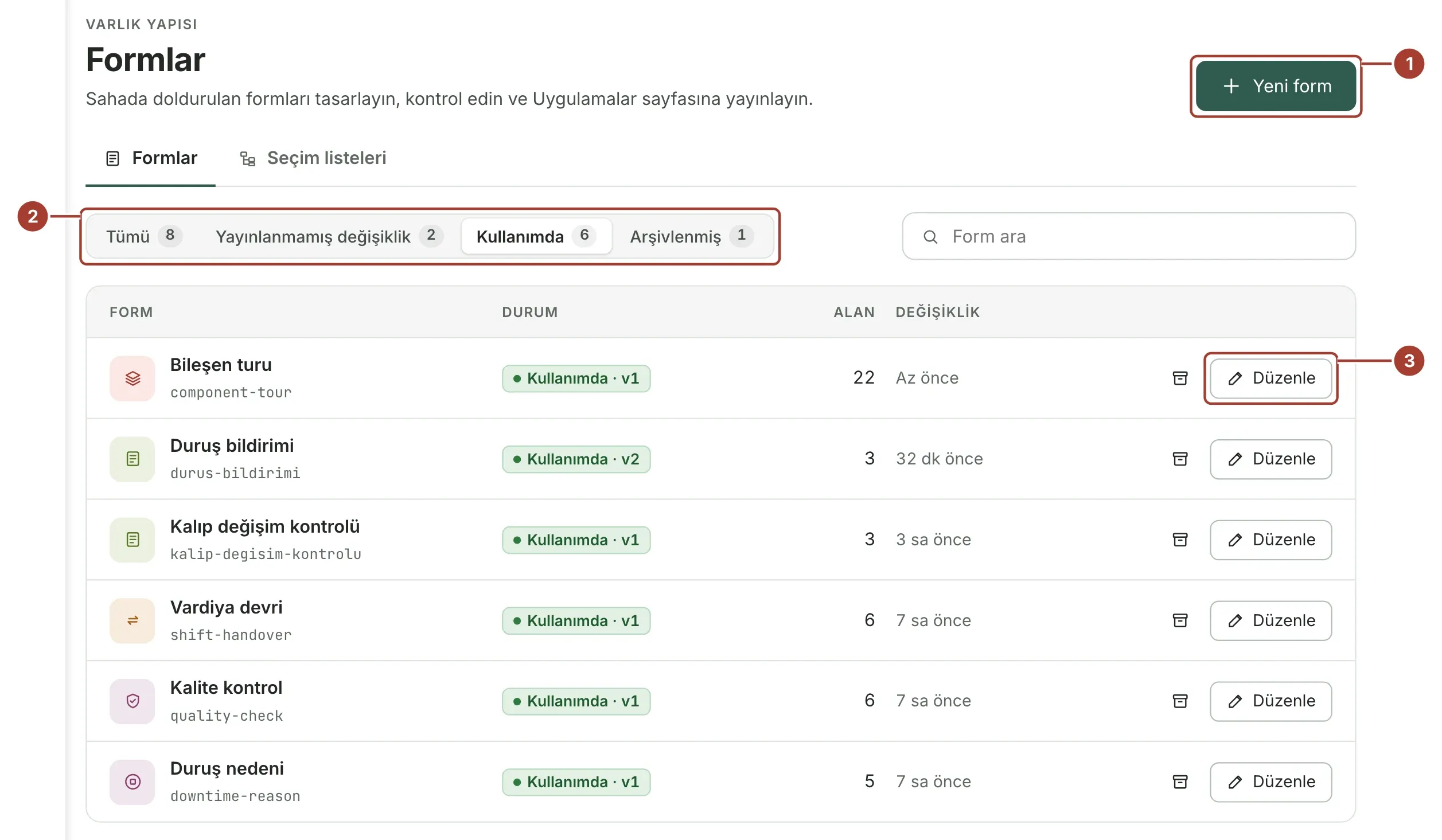
Task: Archive the Bileşen turu form
Action: (x=1180, y=378)
